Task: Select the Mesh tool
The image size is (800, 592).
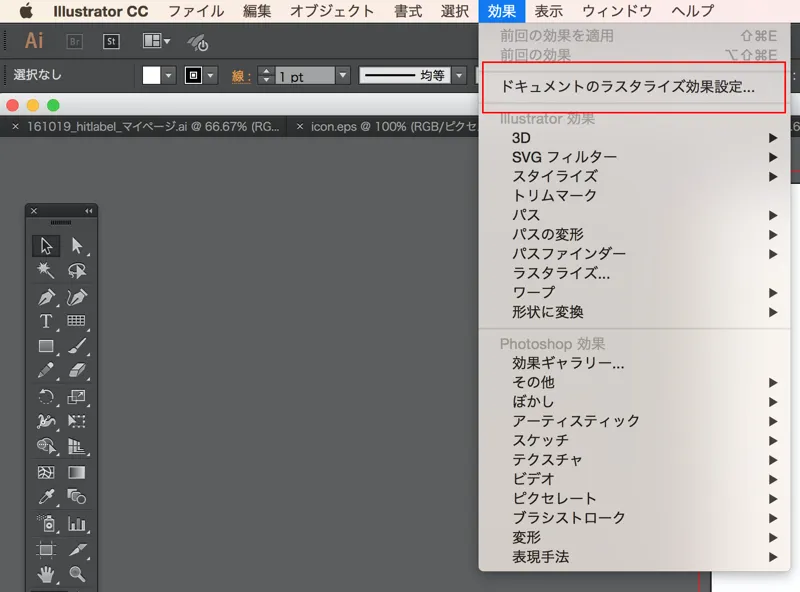Action: (46, 472)
